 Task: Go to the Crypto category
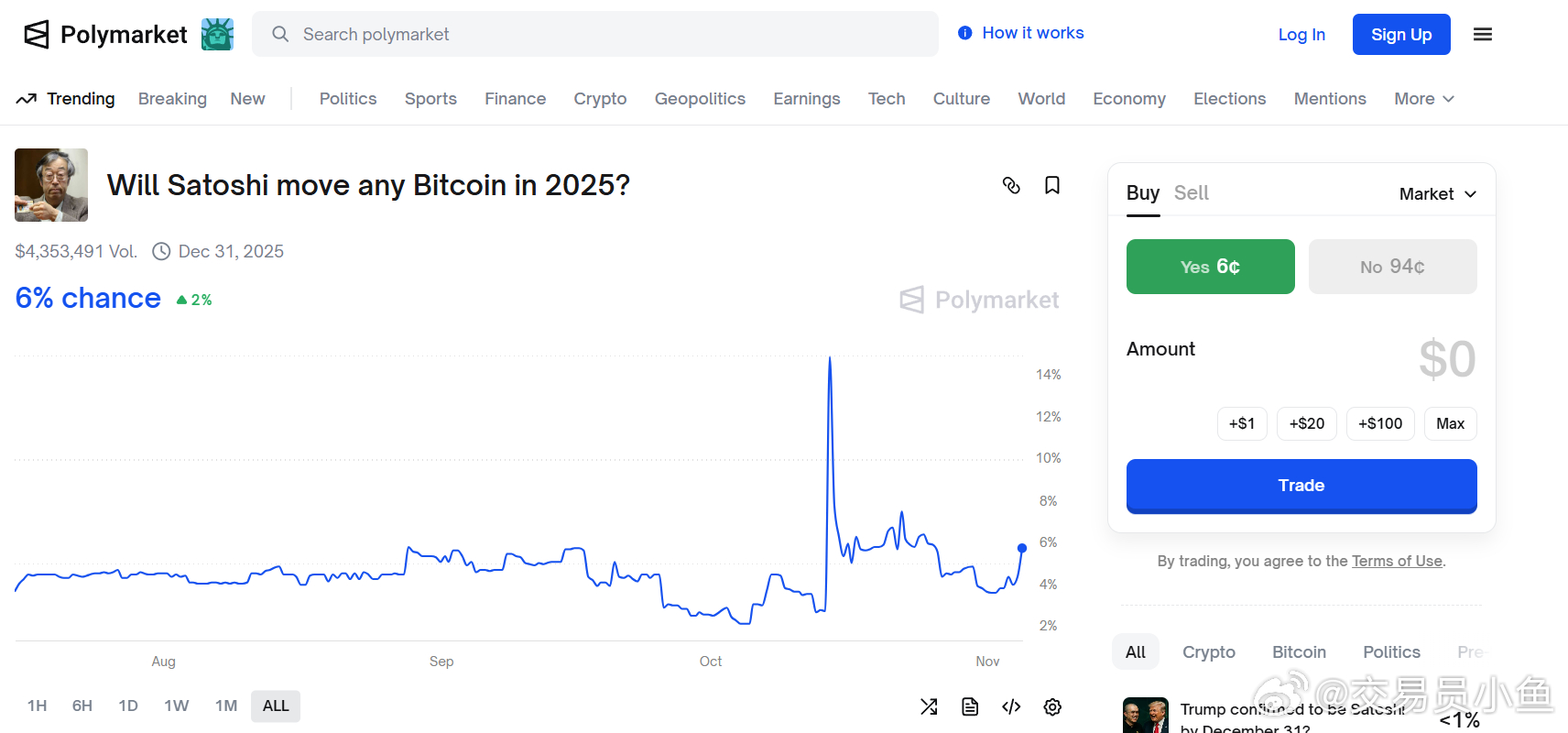(x=600, y=99)
